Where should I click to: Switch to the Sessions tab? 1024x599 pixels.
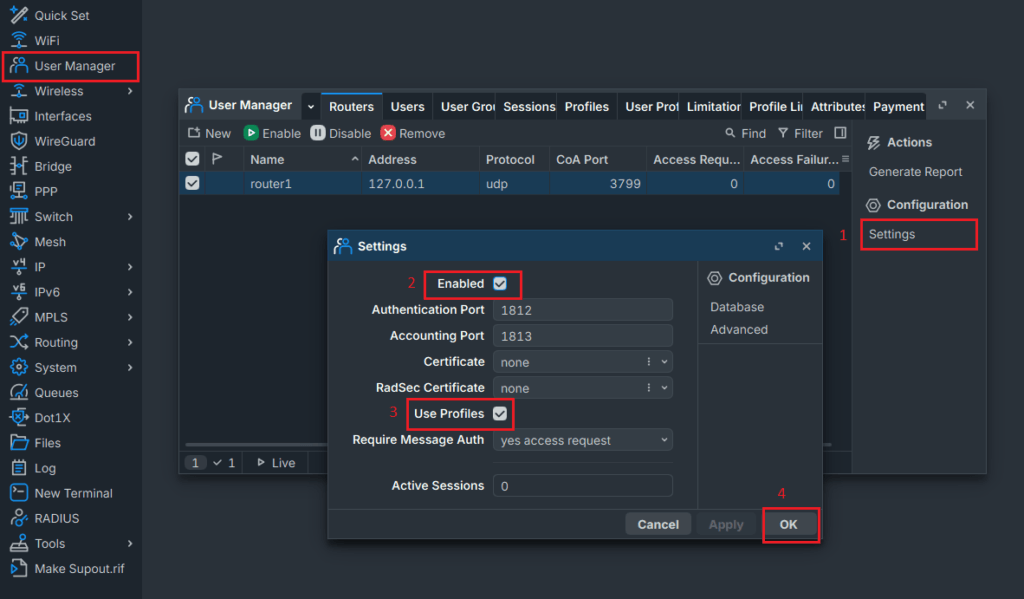(x=528, y=106)
